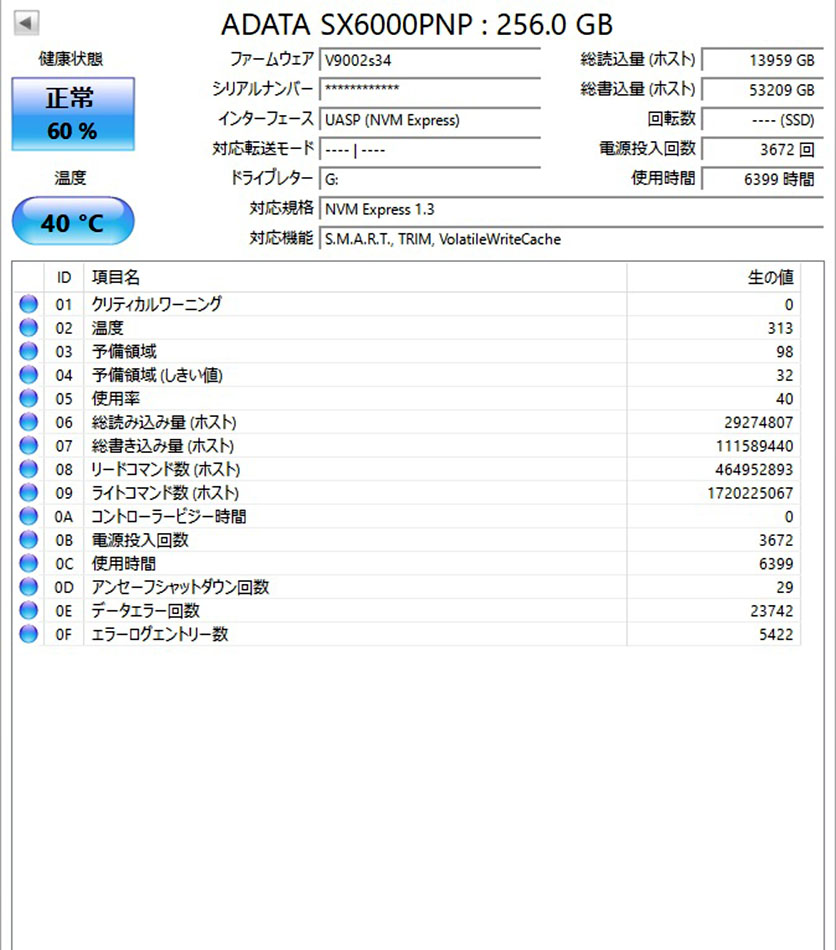Click status orb for クリティカルワーニング row
Image resolution: width=836 pixels, height=950 pixels.
pyautogui.click(x=28, y=304)
